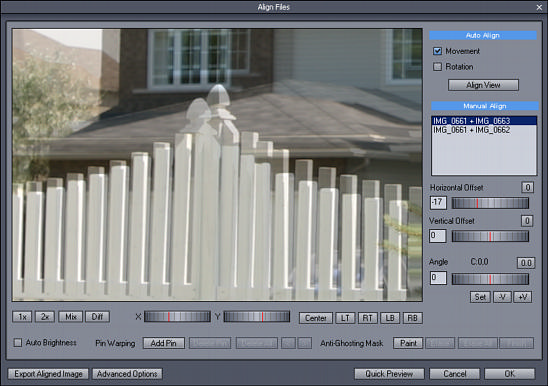Image resolution: width=548 pixels, height=386 pixels.
Task: Click Paint for anti-ghosting mask
Action: (x=408, y=343)
